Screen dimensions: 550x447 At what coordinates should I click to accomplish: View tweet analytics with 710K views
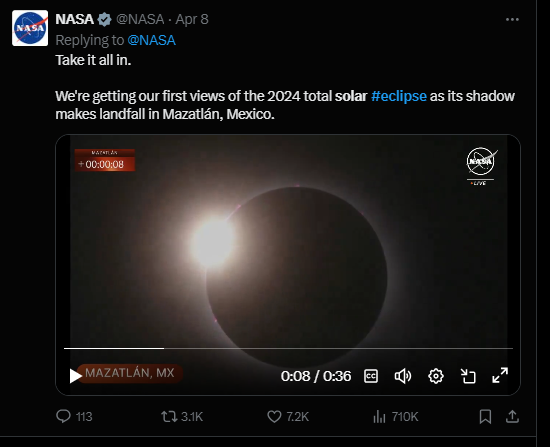396,416
